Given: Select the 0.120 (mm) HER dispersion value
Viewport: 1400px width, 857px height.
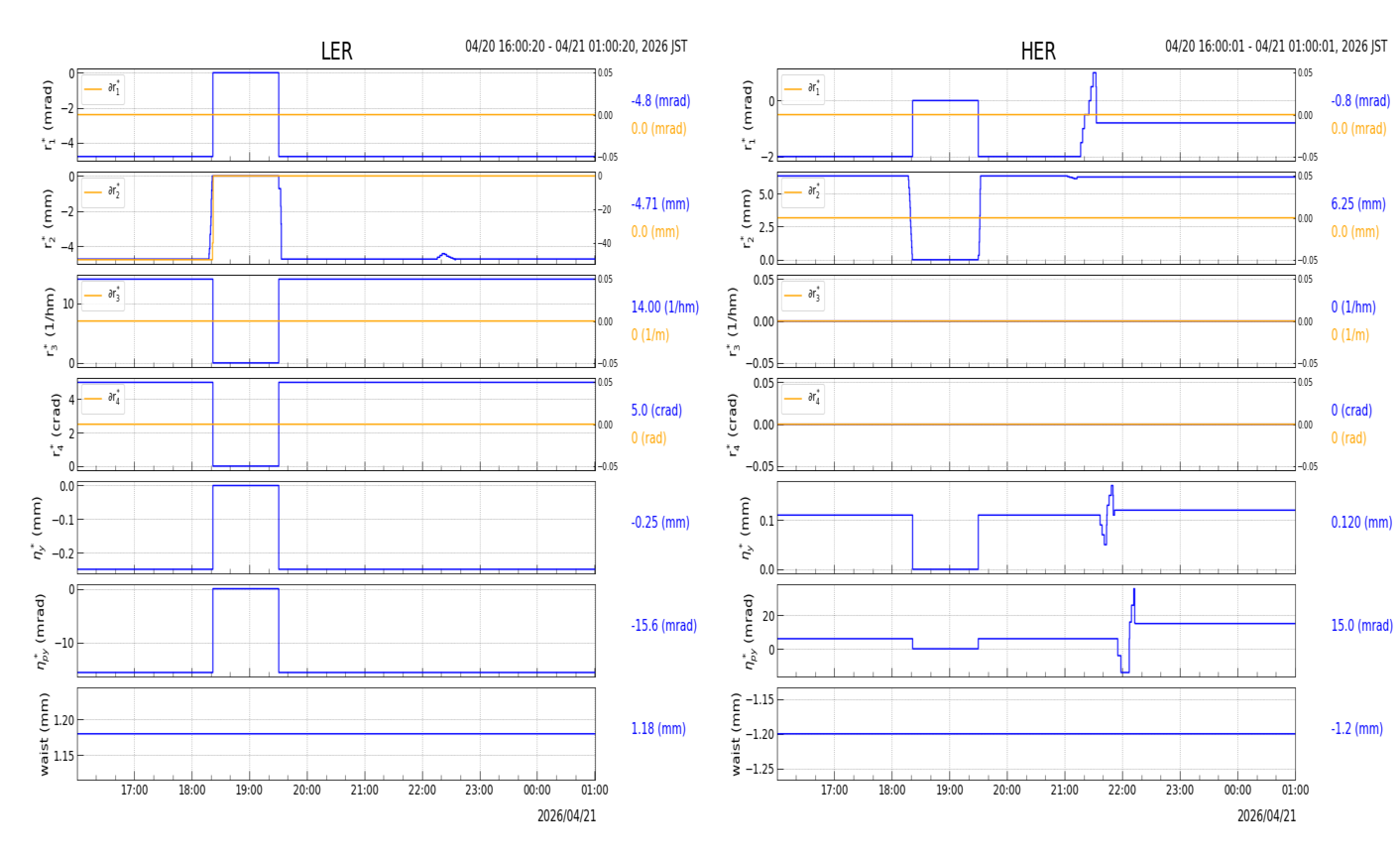Looking at the screenshot, I should pyautogui.click(x=1361, y=523).
